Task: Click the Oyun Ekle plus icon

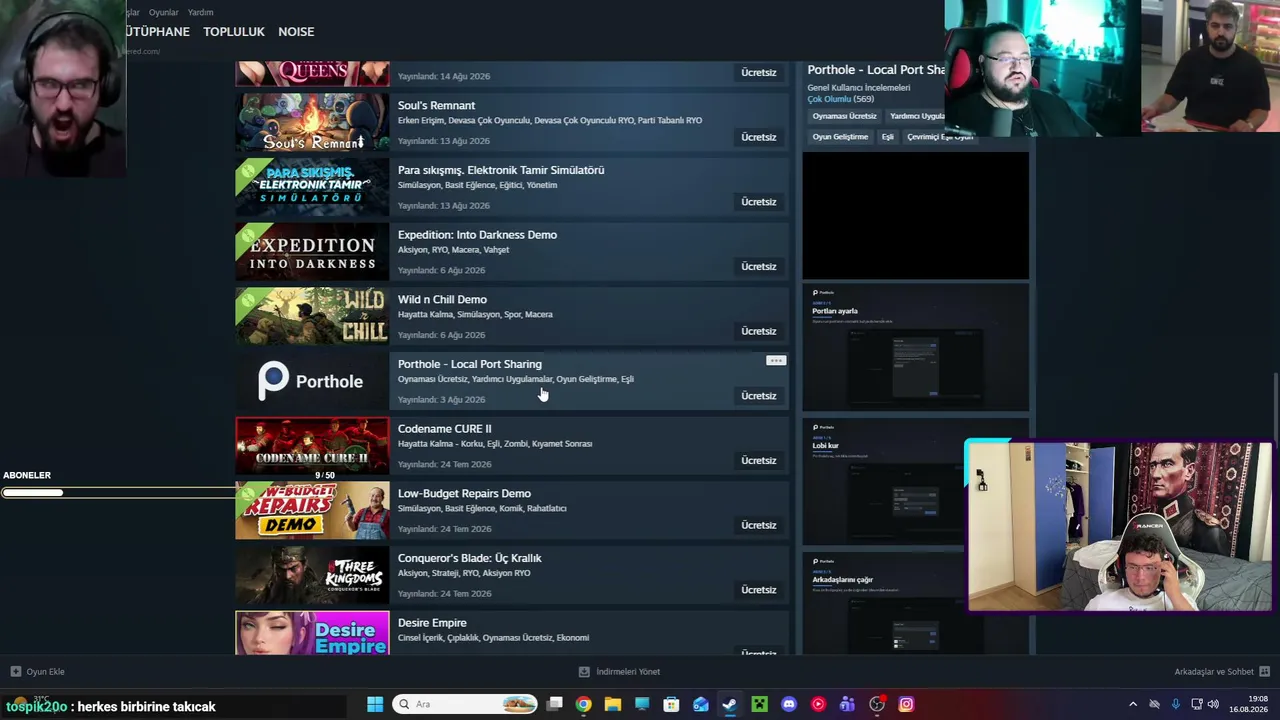Action: coord(15,672)
